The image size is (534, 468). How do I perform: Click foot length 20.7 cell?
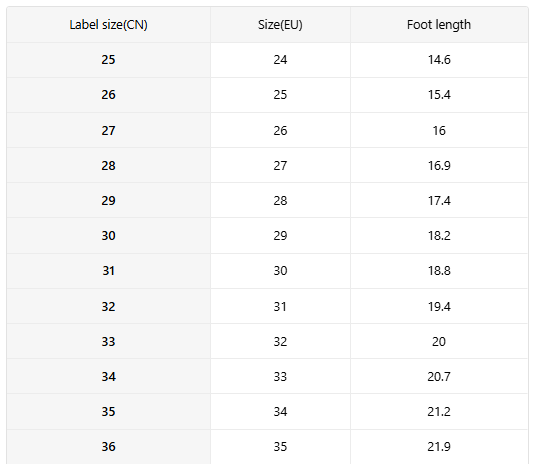point(439,376)
